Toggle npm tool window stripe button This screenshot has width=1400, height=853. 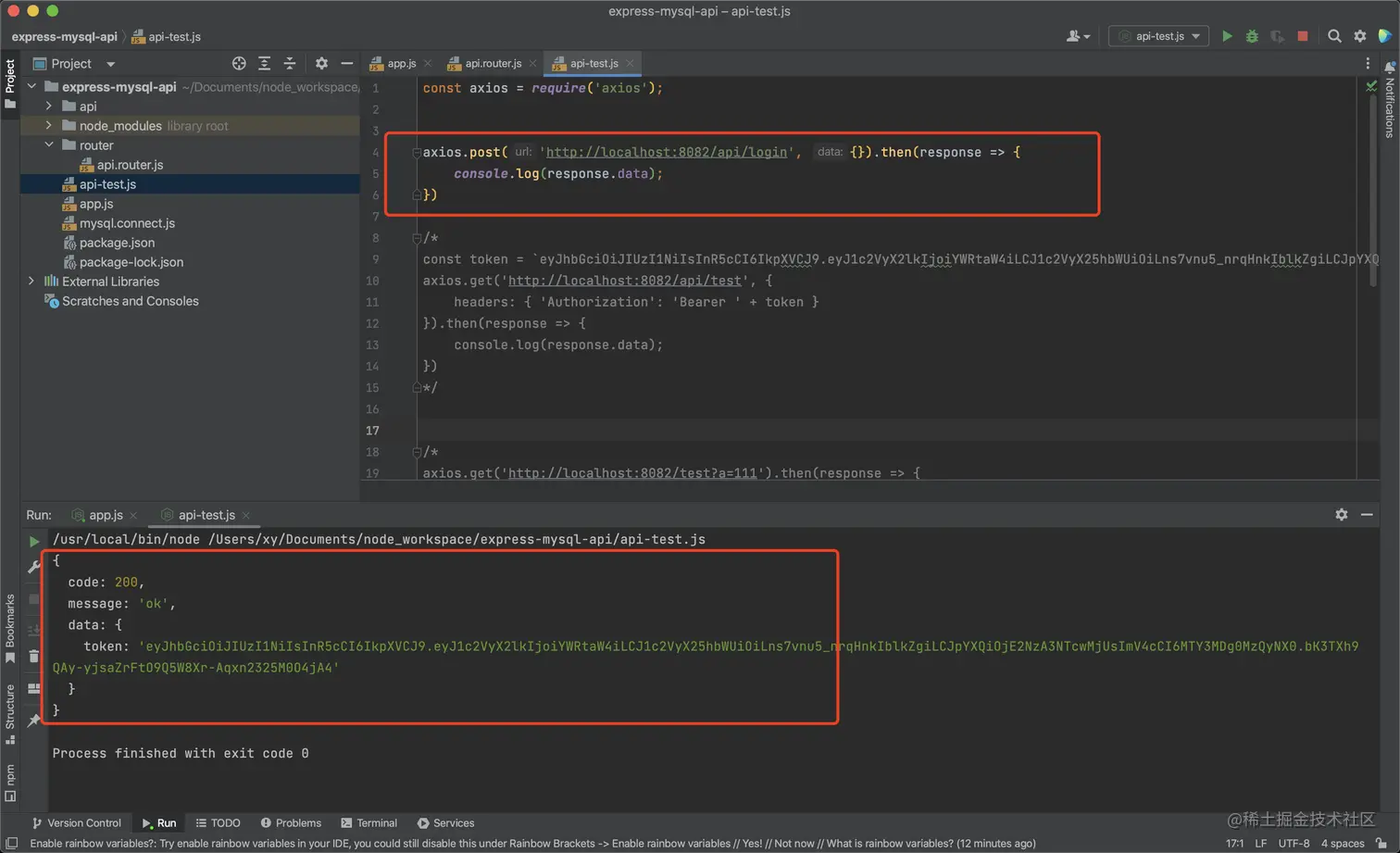click(10, 783)
